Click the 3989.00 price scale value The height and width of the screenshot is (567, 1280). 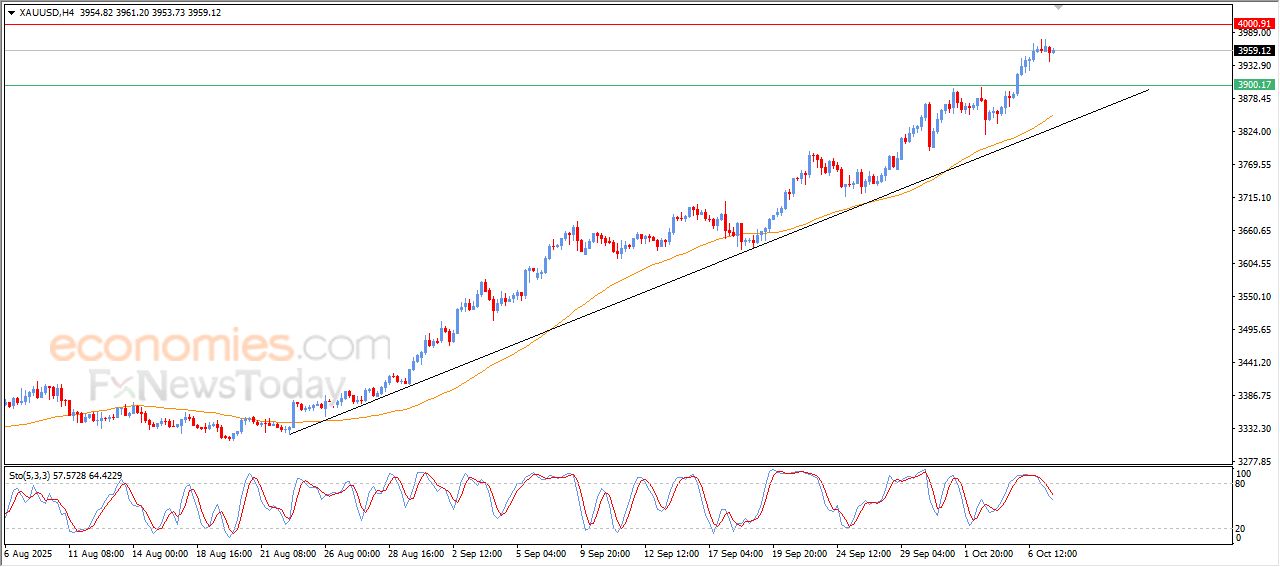coord(1253,33)
